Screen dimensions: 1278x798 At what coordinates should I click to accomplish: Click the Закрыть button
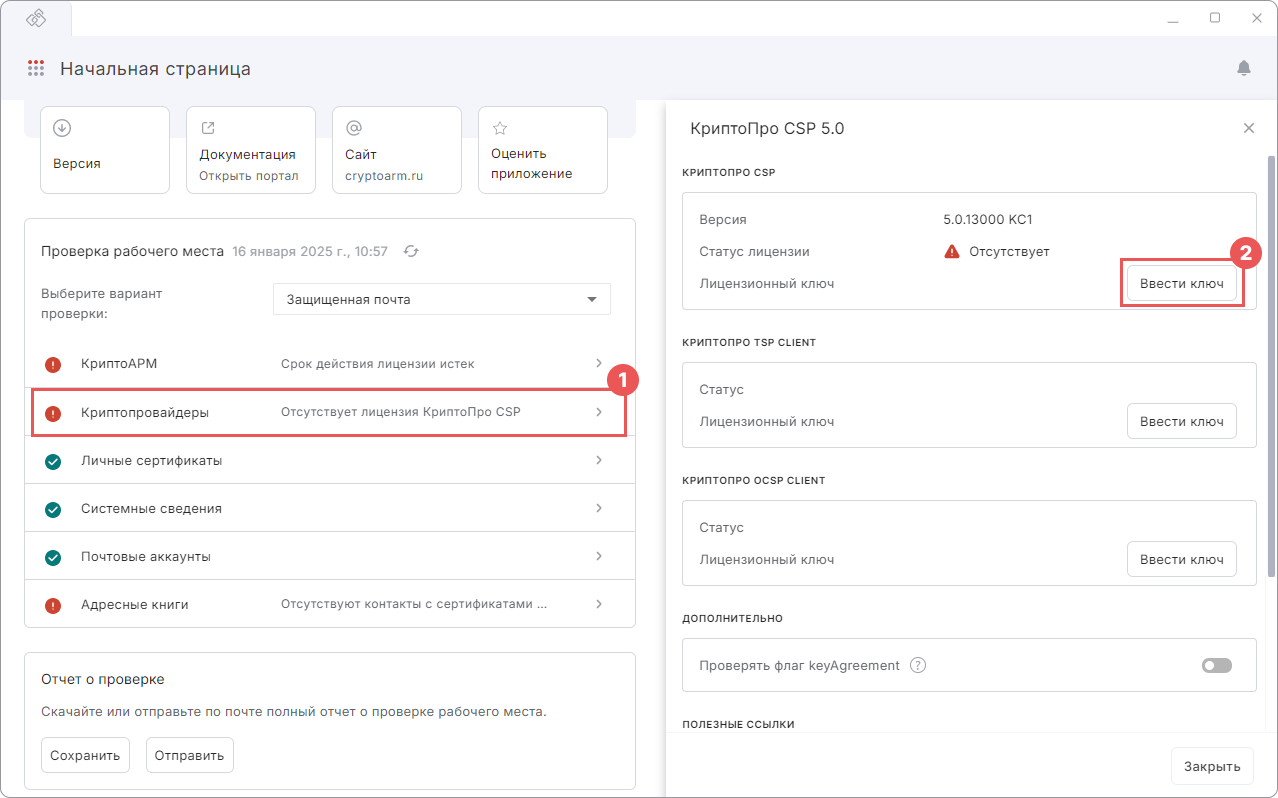[x=1212, y=766]
